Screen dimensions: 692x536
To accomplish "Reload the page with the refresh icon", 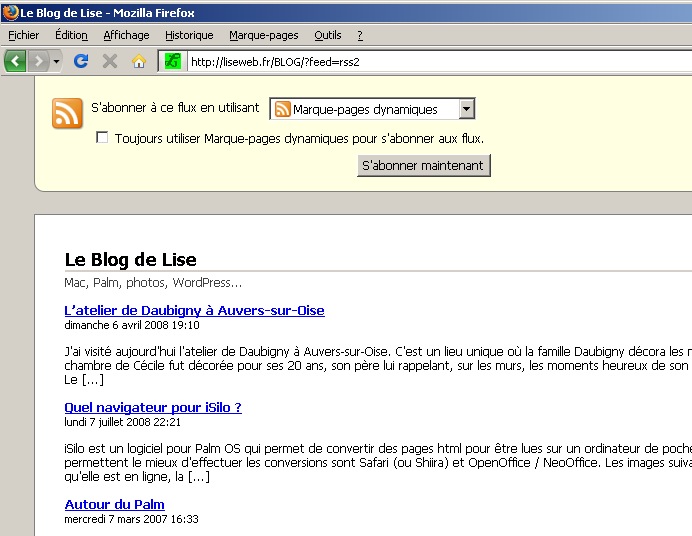I will 82,61.
